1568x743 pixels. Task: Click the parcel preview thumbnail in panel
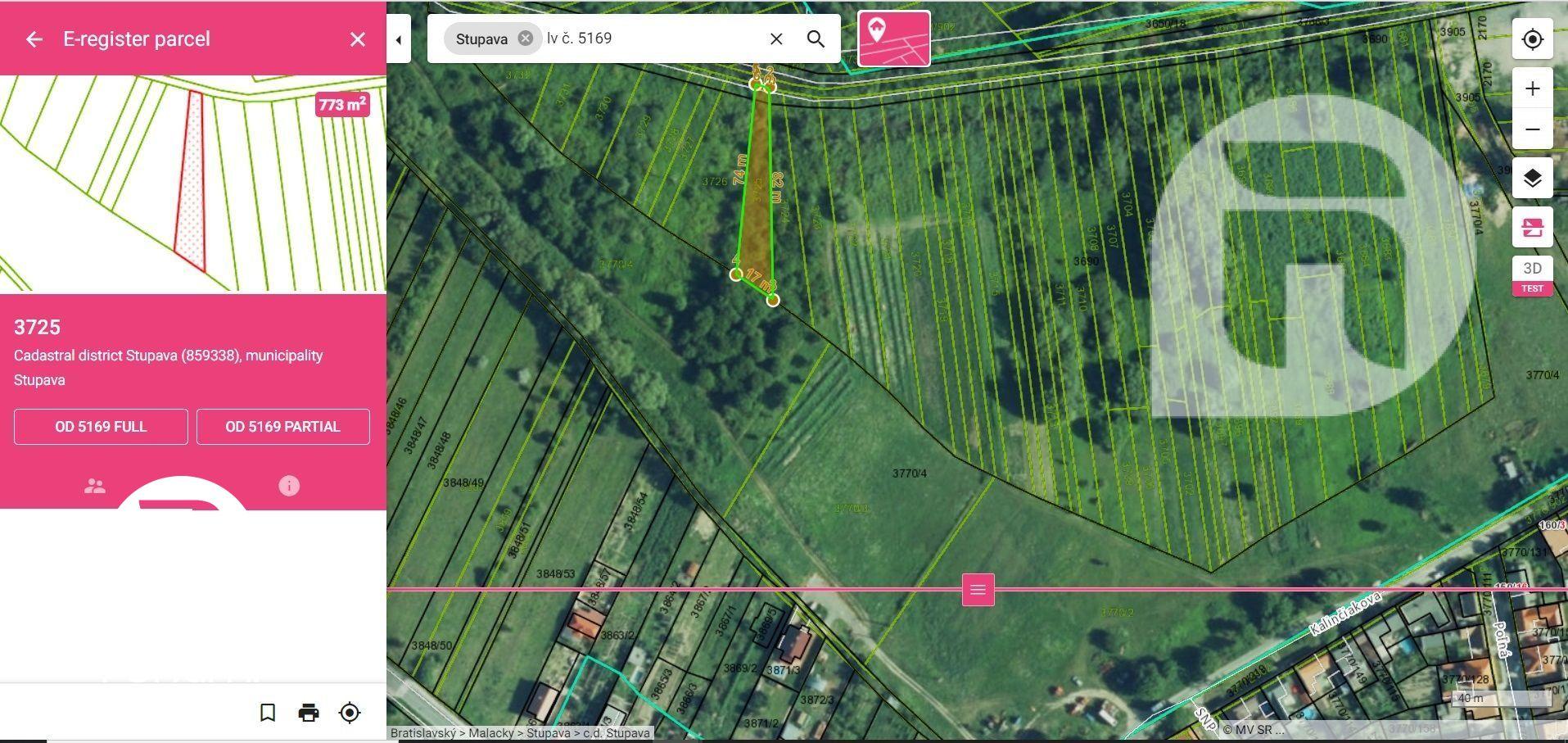193,184
